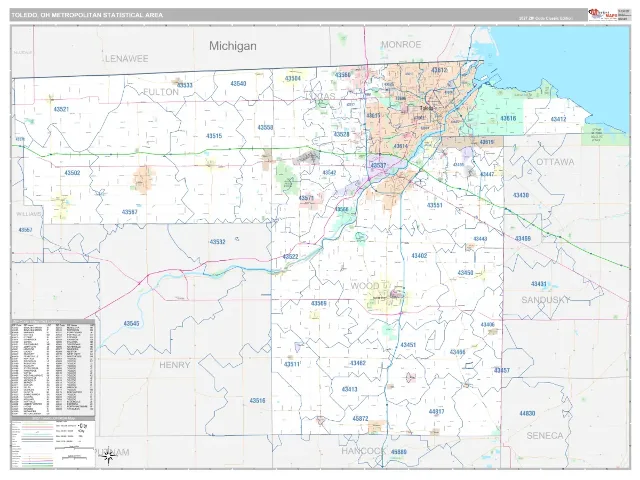Click ZIP code 43537
Viewport: 640px width, 480px height.
(378, 165)
